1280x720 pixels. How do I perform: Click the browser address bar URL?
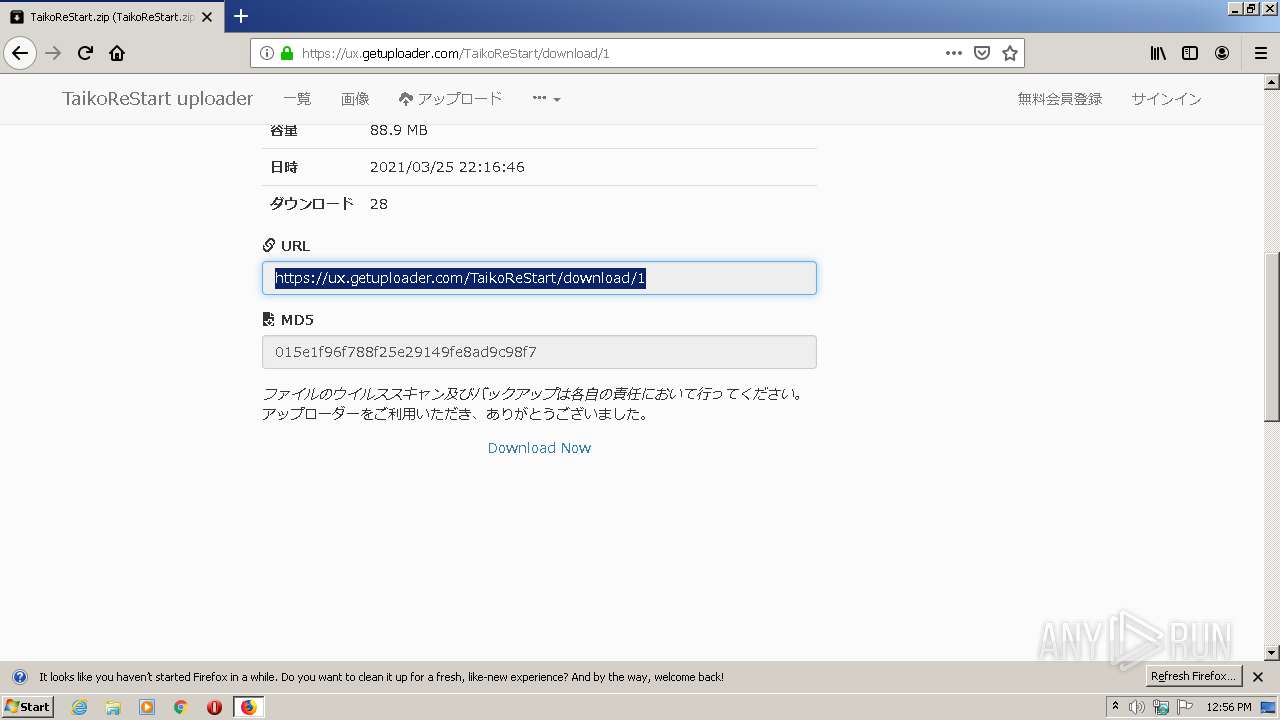[x=455, y=53]
